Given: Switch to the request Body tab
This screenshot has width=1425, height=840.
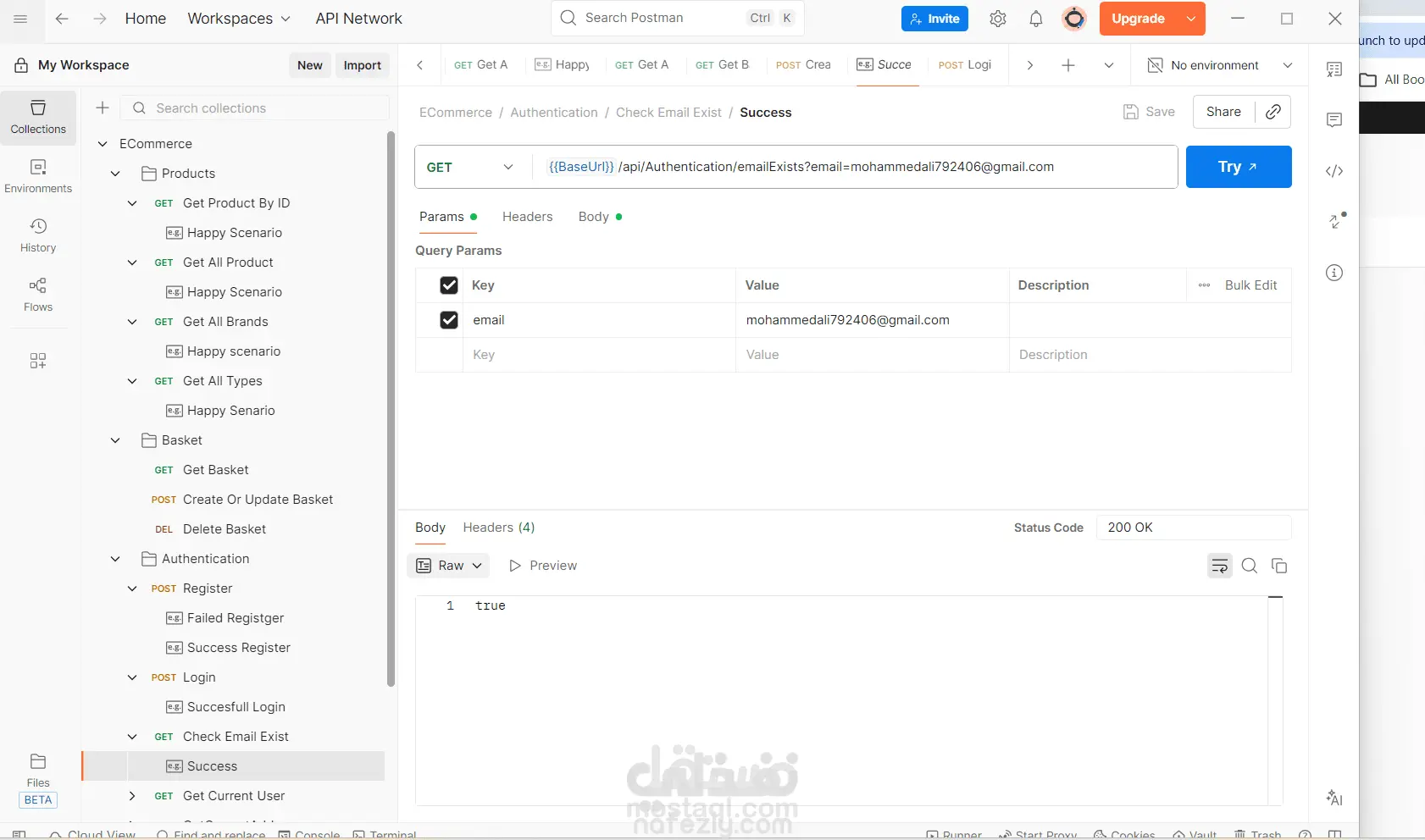Looking at the screenshot, I should point(600,217).
